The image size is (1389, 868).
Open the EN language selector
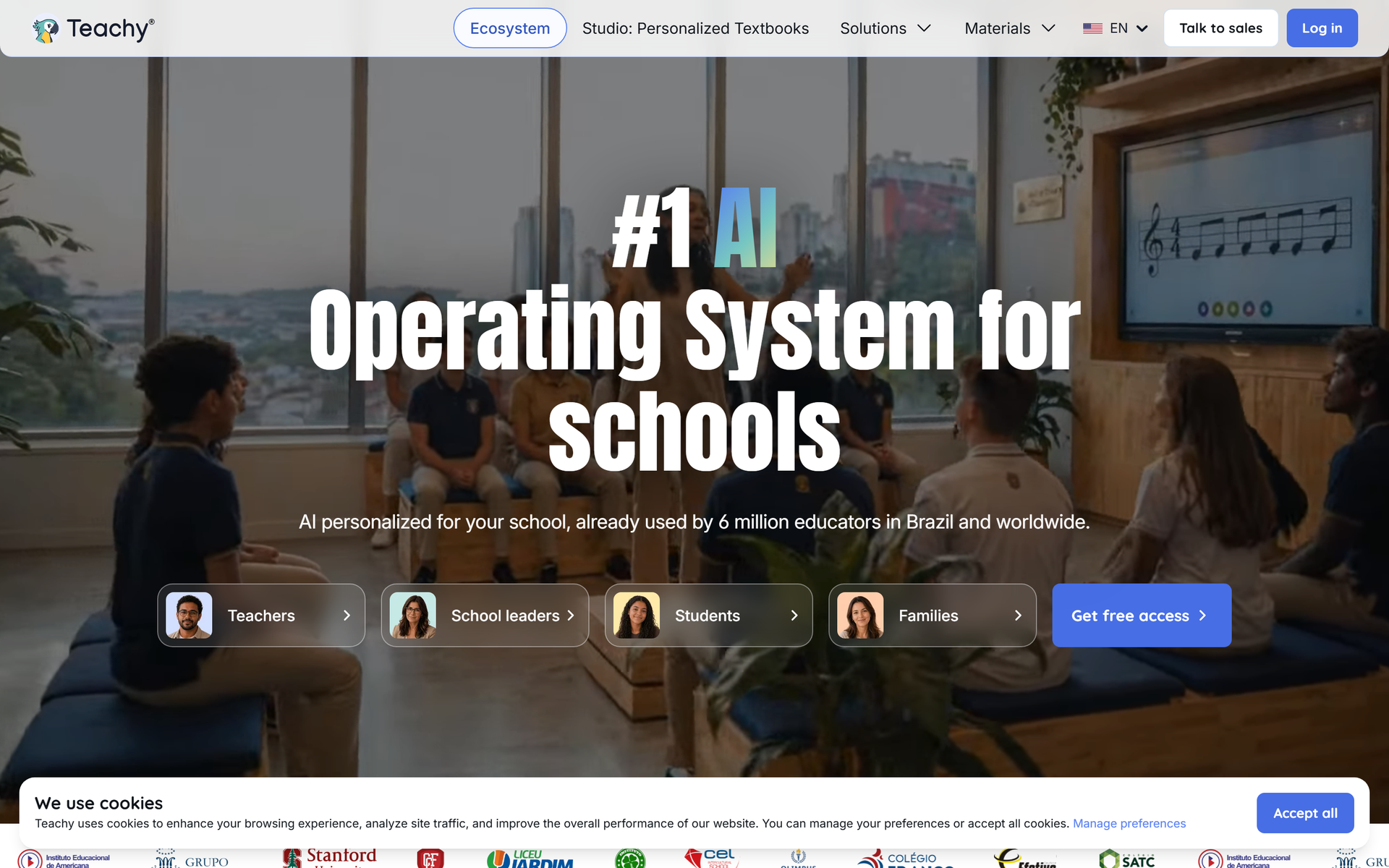pyautogui.click(x=1116, y=28)
